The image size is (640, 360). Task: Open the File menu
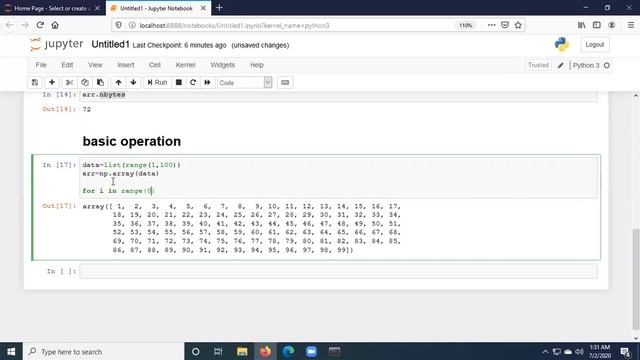click(41, 65)
